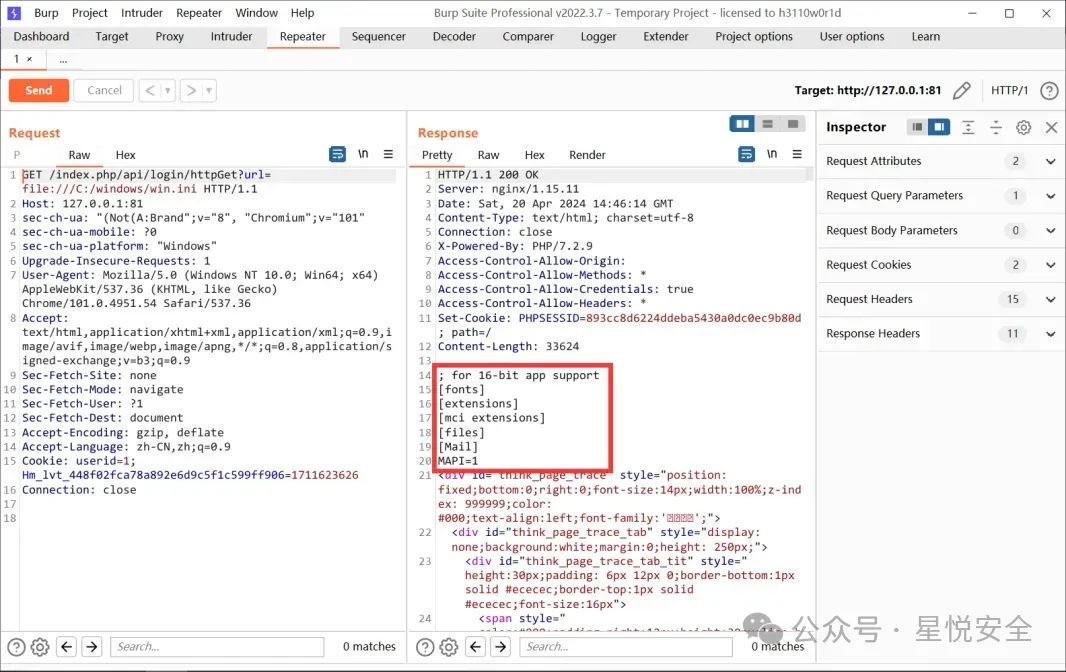The height and width of the screenshot is (672, 1066).
Task: Open the Project menu
Action: coord(90,13)
